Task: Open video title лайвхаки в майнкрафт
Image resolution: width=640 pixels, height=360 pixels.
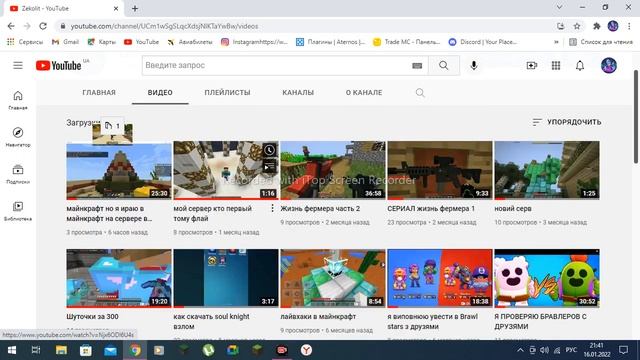Action: (318, 317)
